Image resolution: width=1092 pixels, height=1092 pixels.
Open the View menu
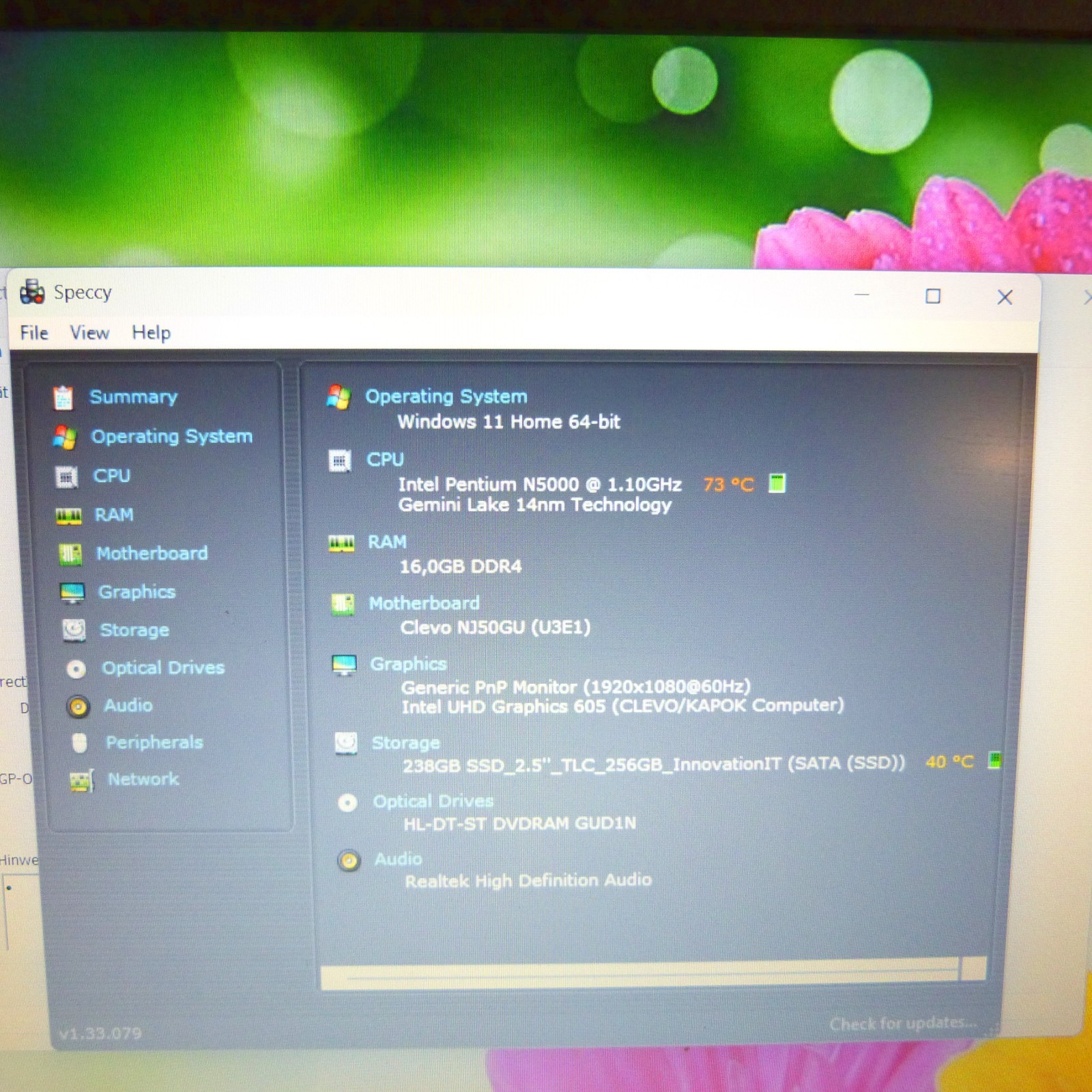[89, 333]
